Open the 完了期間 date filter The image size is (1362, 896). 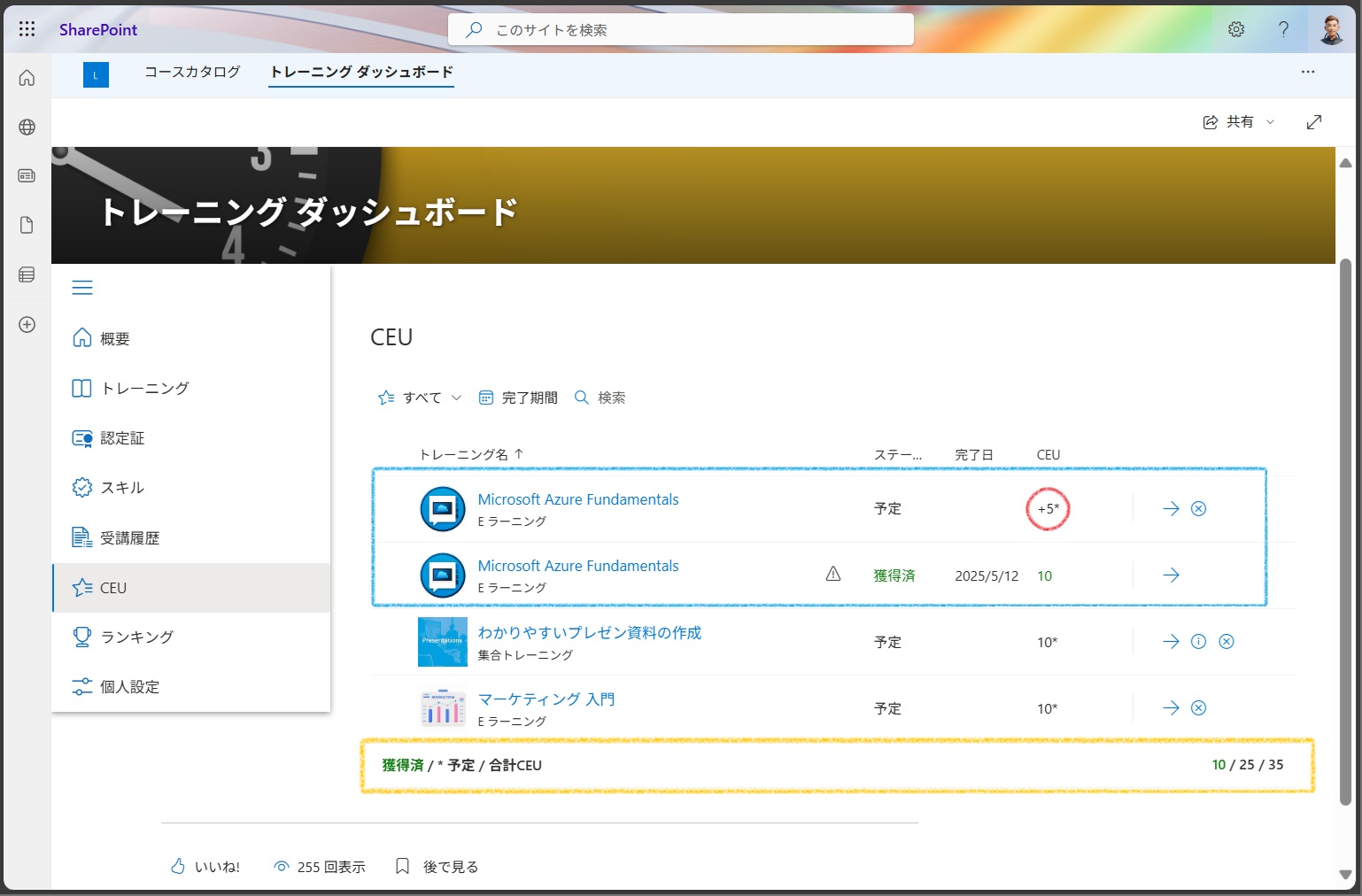click(x=518, y=398)
